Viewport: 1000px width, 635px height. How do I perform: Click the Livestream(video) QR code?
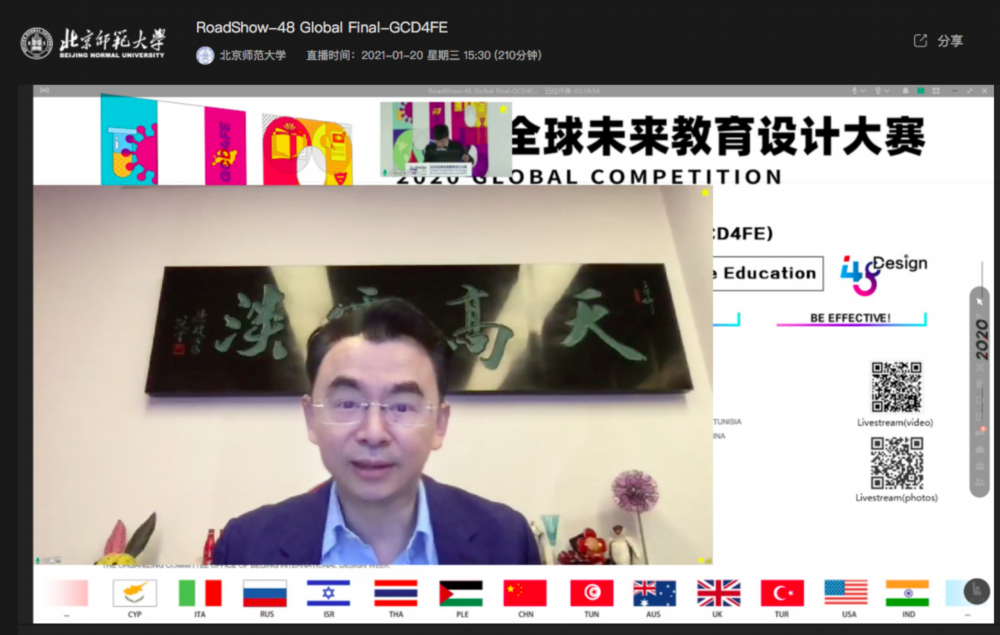coord(897,387)
